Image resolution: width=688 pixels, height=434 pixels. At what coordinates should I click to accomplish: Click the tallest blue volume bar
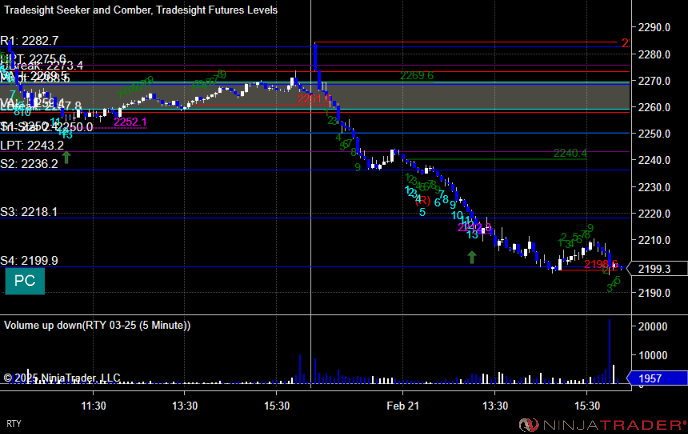(609, 352)
